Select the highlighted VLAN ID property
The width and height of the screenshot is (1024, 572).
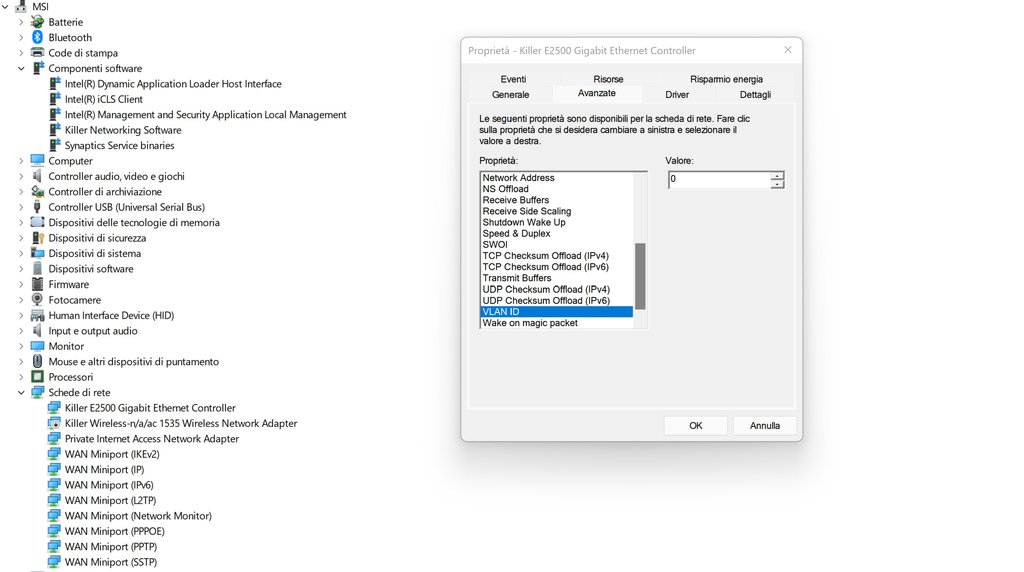coord(556,311)
